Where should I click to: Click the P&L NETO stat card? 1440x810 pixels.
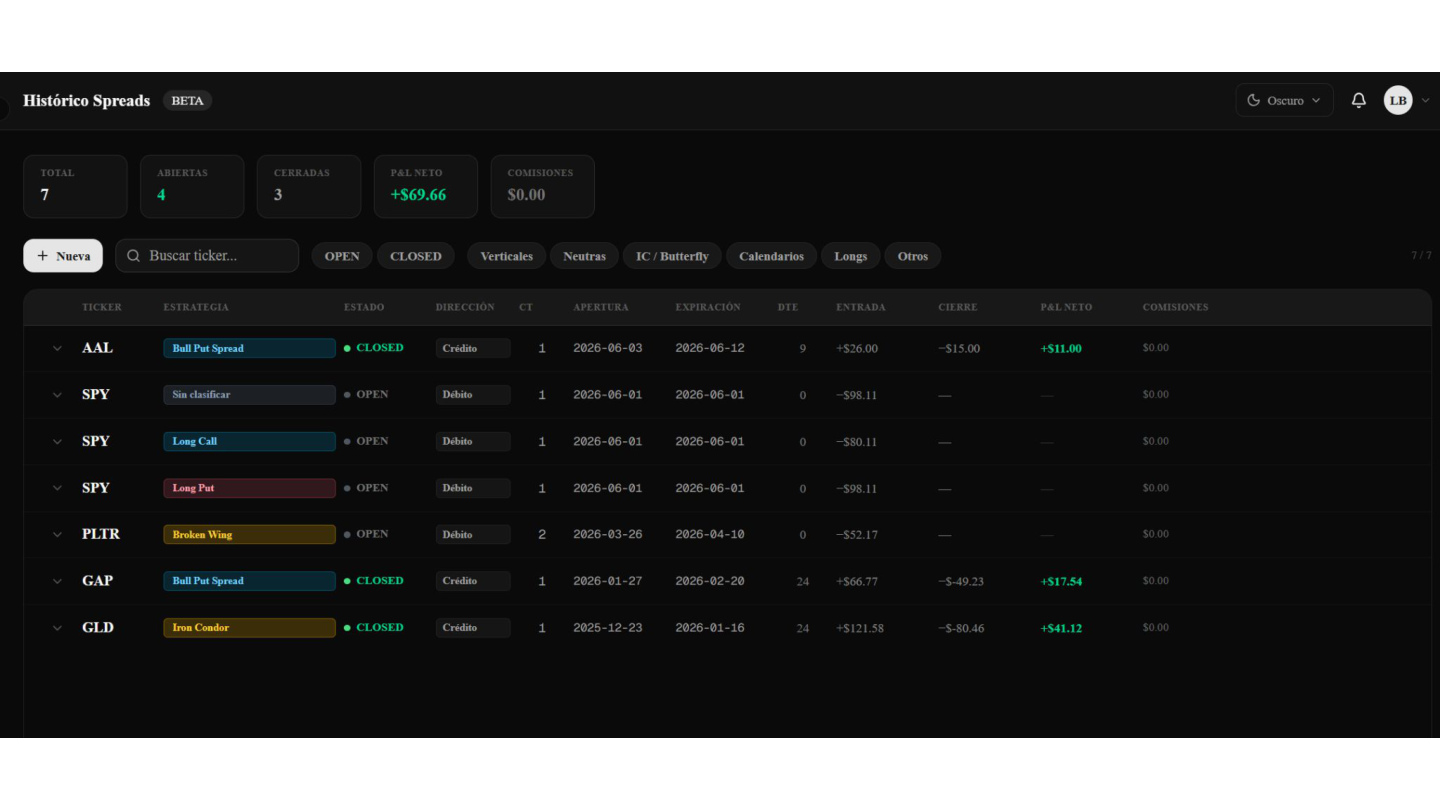tap(426, 186)
